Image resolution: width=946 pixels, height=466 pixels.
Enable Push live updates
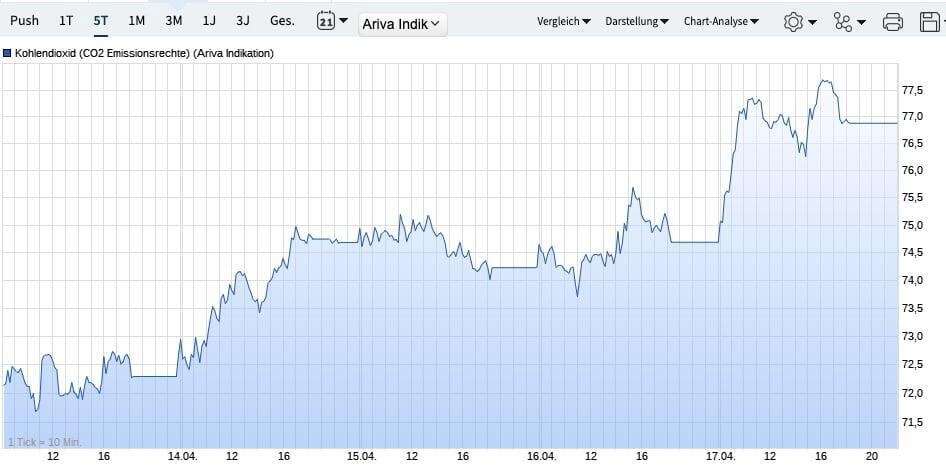point(24,21)
